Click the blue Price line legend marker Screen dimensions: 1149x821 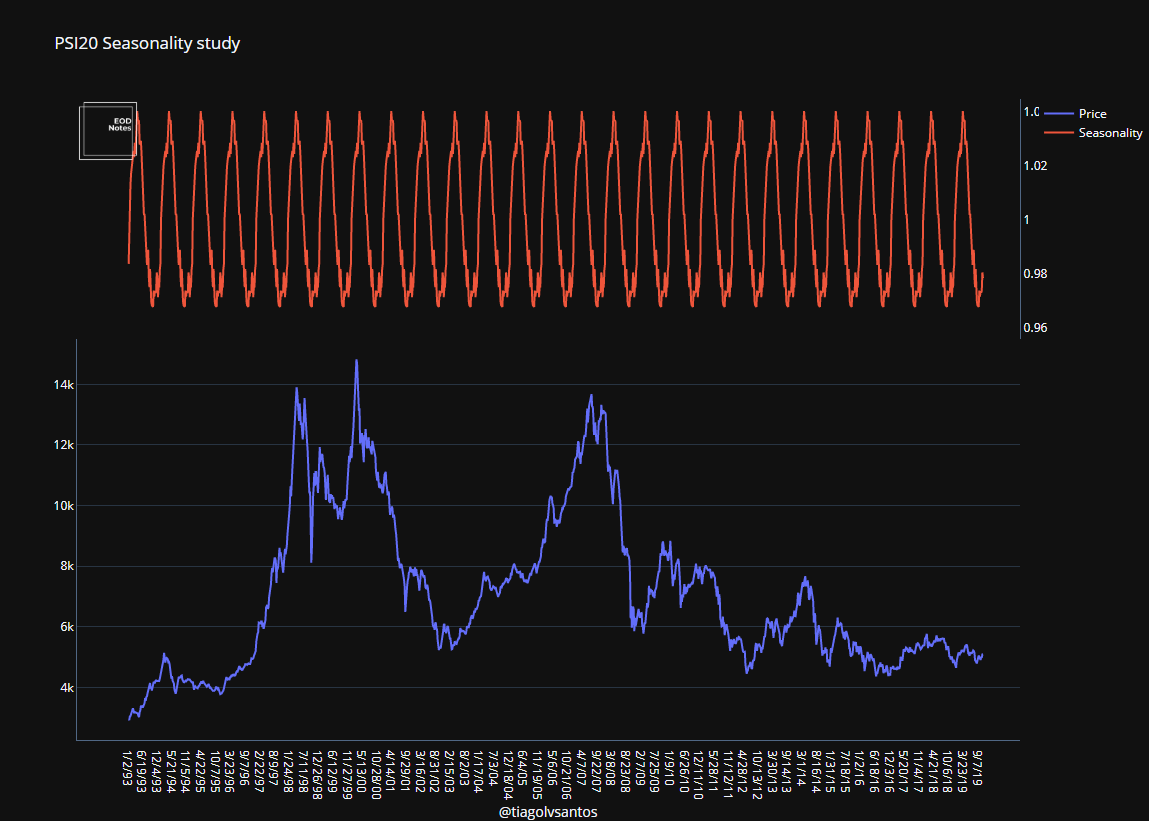(1058, 114)
